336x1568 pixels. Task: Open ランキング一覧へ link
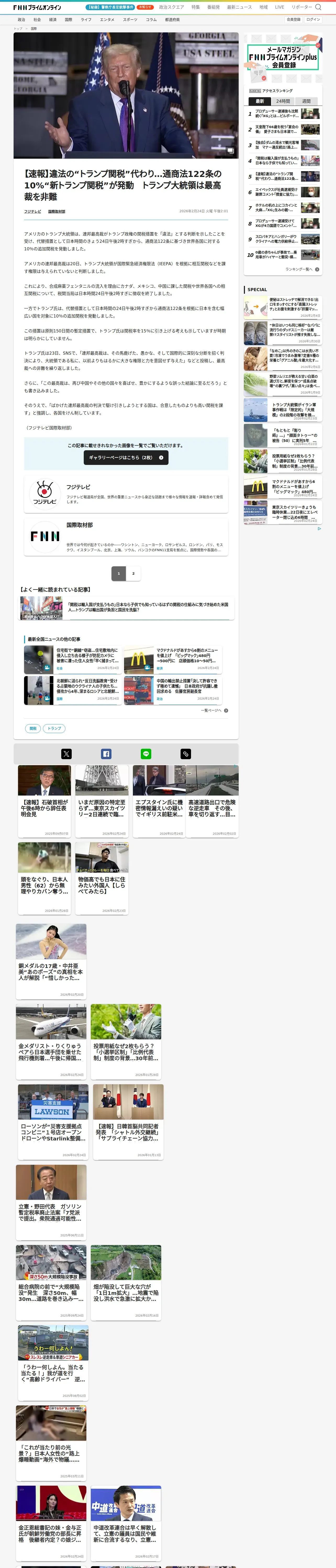click(299, 269)
